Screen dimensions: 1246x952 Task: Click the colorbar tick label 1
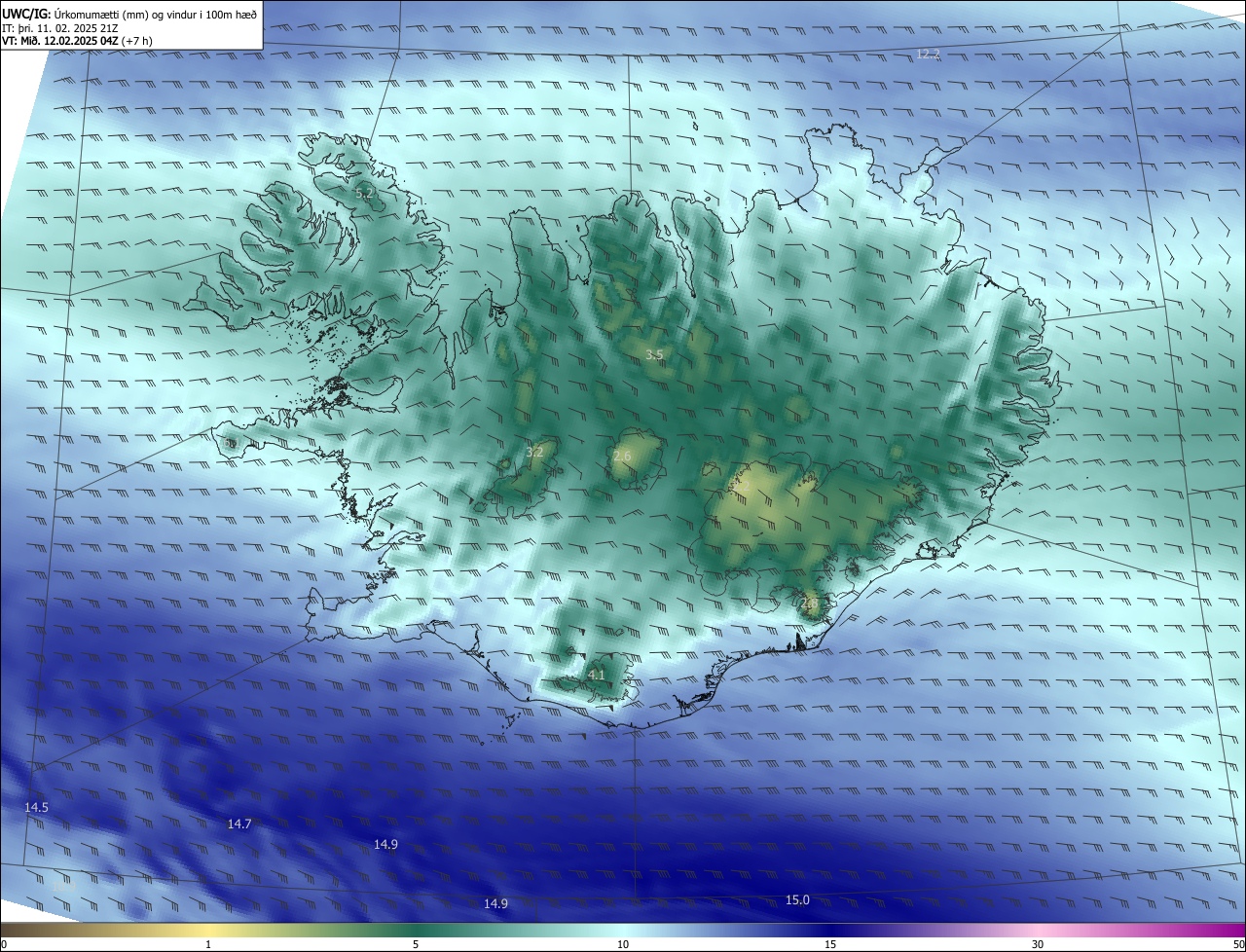(208, 944)
